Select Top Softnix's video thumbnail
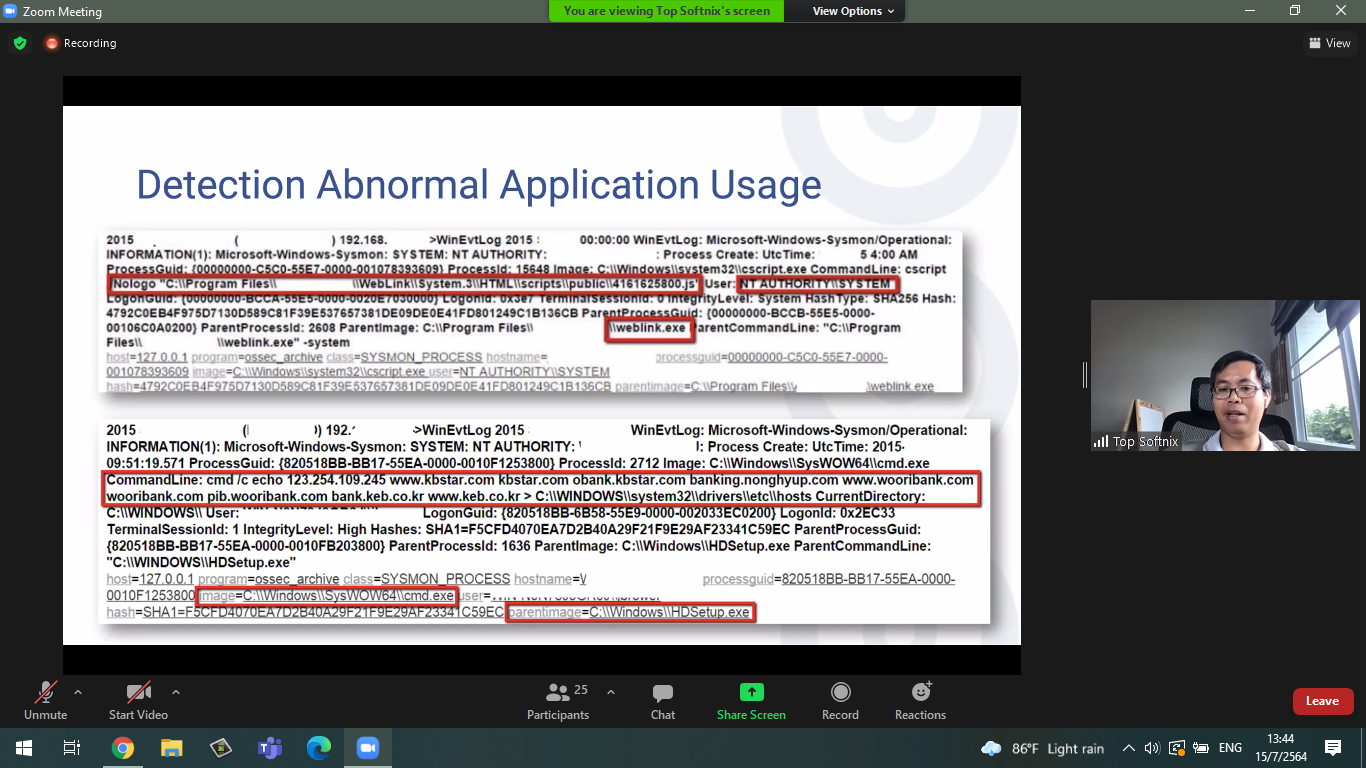 [1225, 375]
